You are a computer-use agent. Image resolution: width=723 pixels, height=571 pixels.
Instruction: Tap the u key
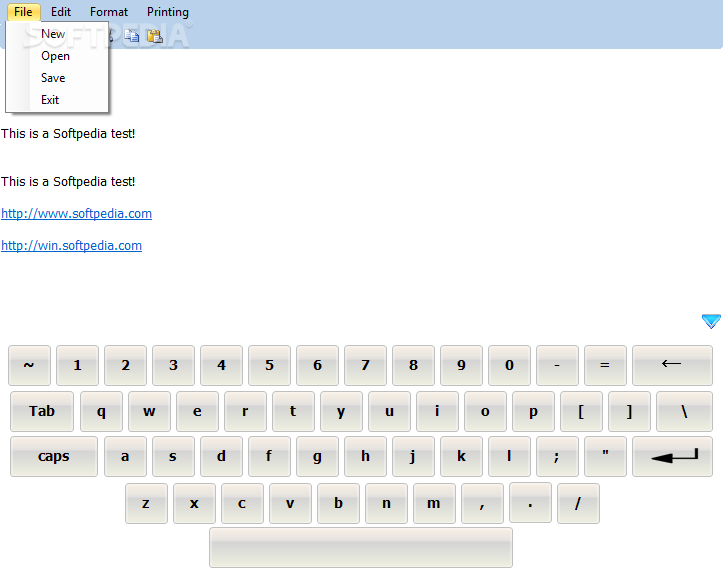click(389, 411)
